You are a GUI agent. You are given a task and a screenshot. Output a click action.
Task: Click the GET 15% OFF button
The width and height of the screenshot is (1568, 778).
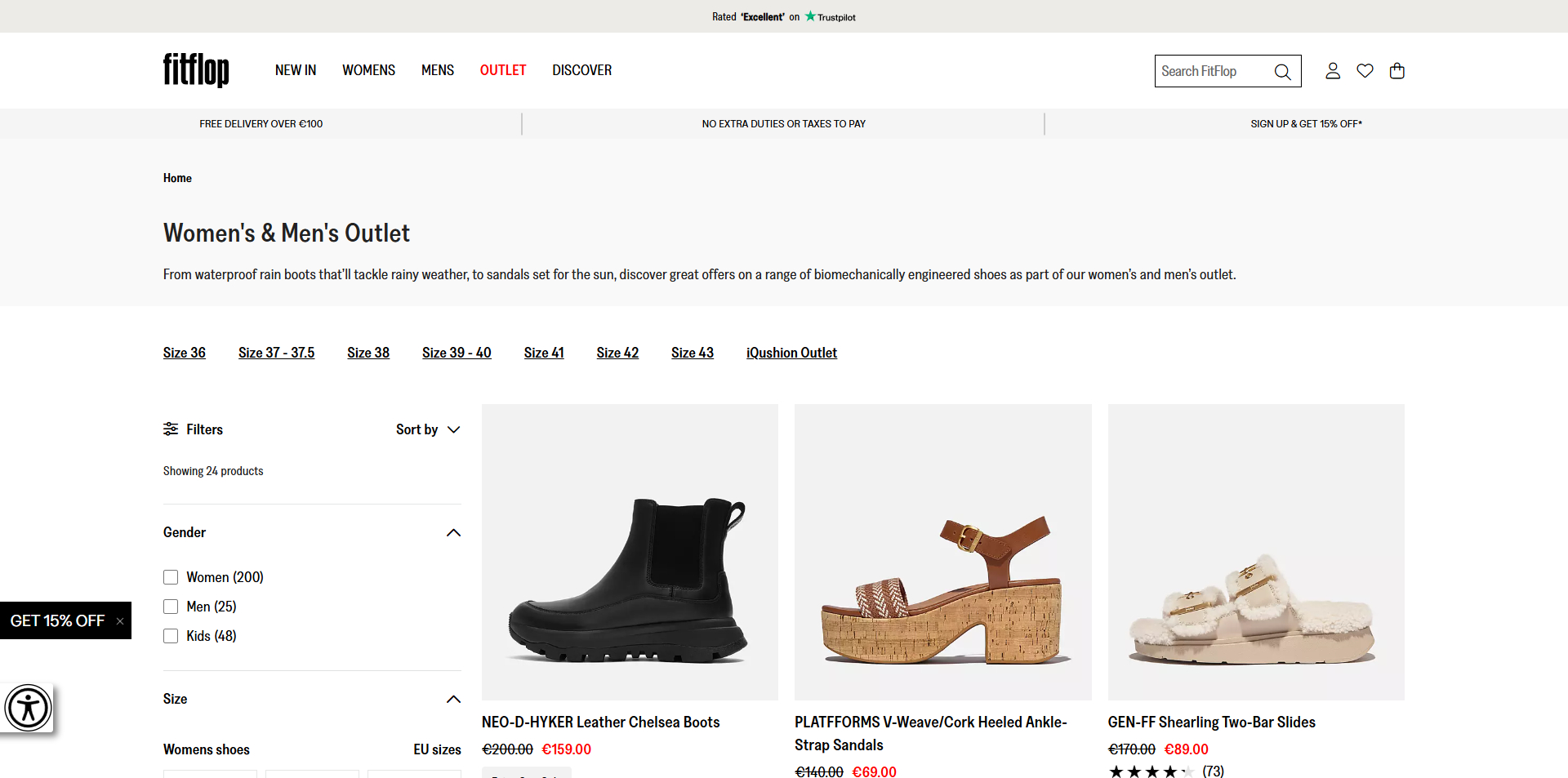[57, 620]
